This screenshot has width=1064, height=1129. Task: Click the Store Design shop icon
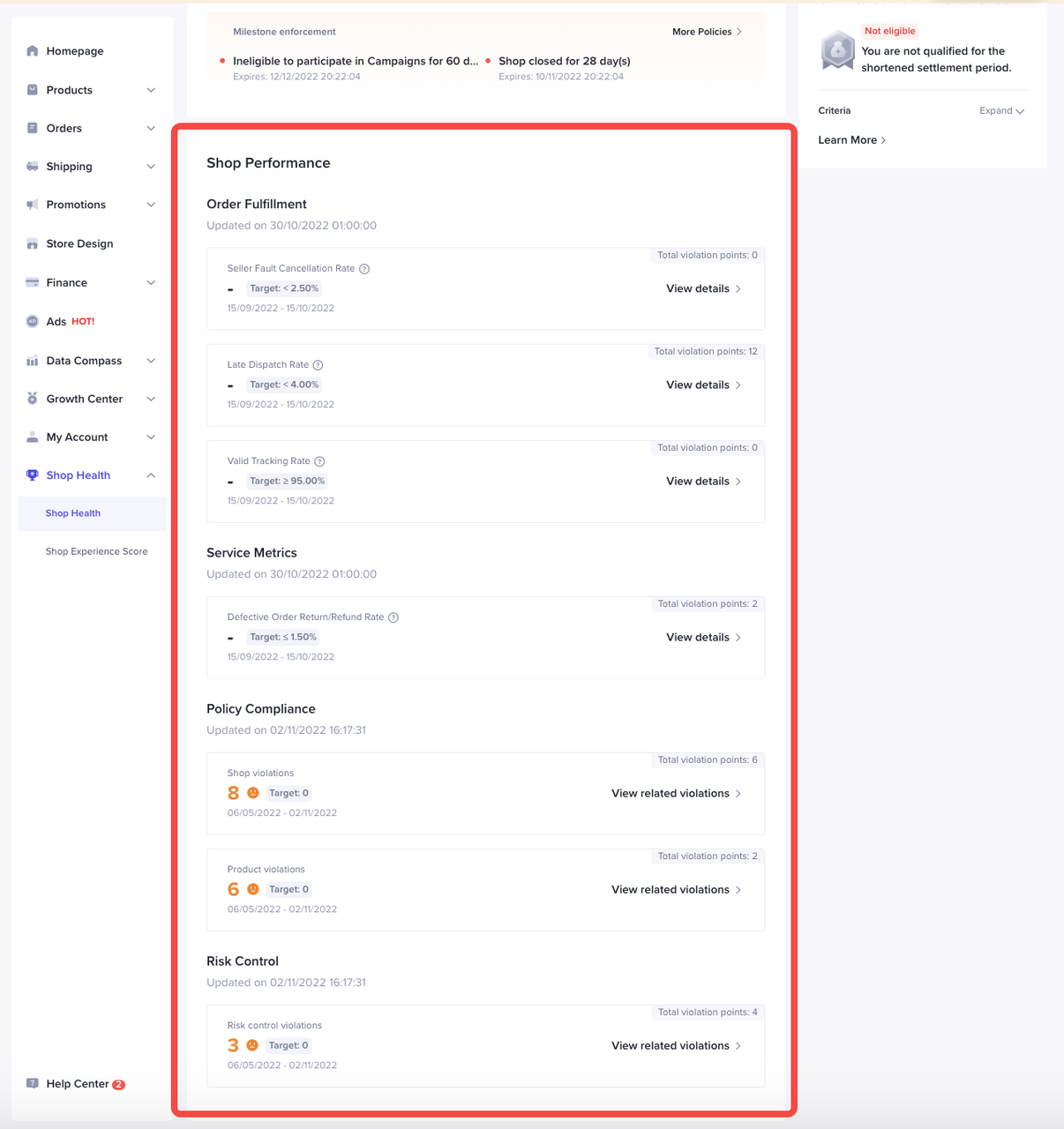[33, 243]
